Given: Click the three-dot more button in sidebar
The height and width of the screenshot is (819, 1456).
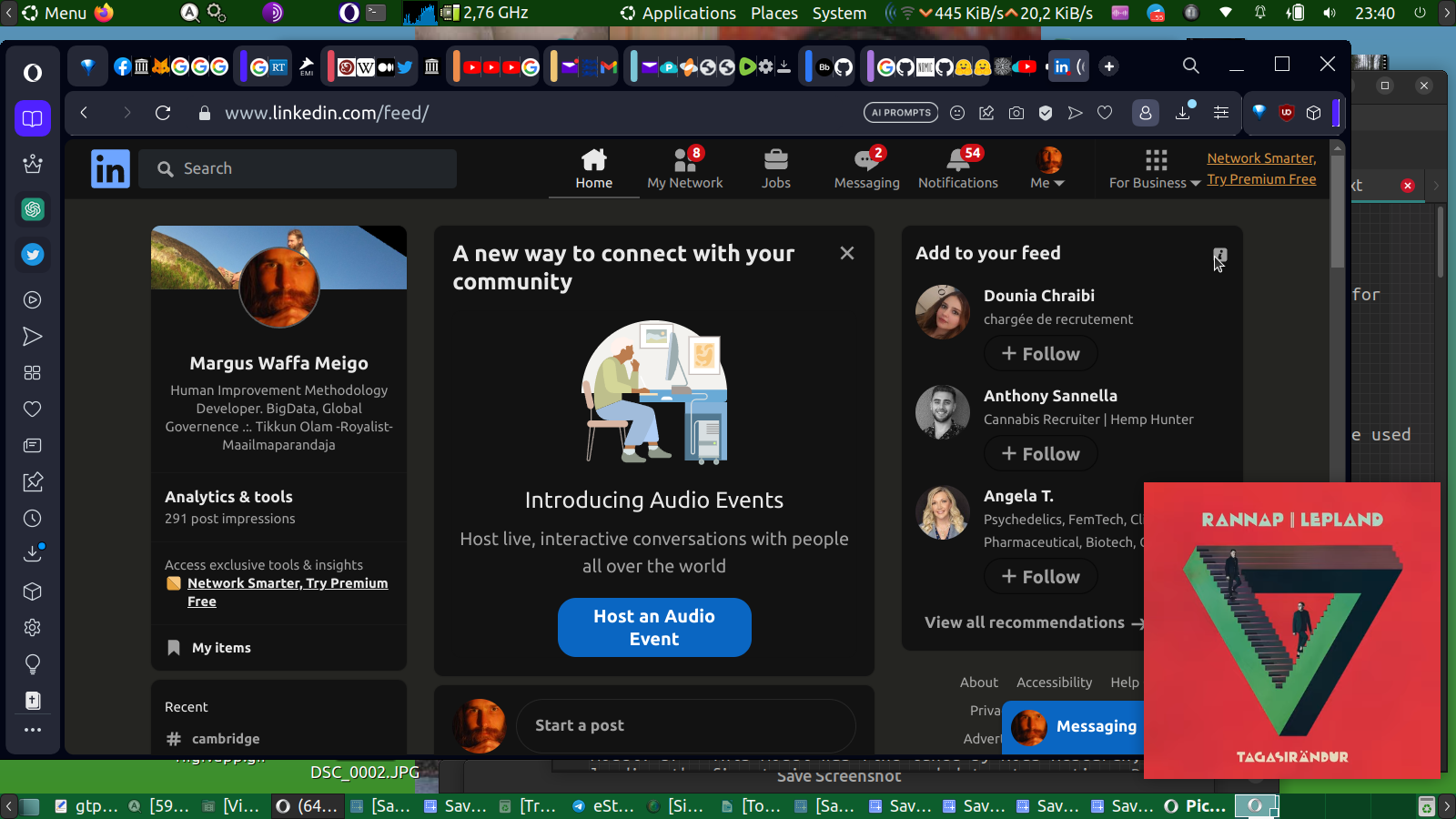Looking at the screenshot, I should [x=33, y=730].
